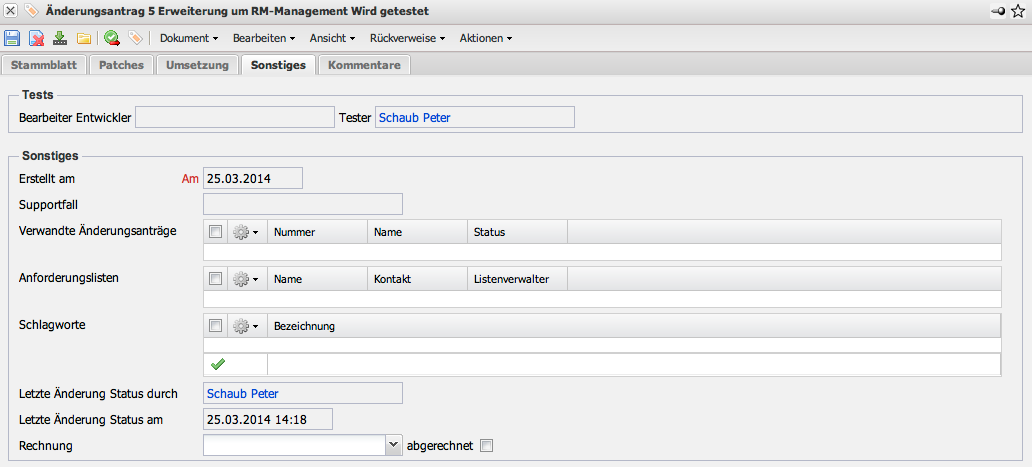Open the Rechnung dropdown list
This screenshot has height=467, width=1032.
(x=393, y=446)
